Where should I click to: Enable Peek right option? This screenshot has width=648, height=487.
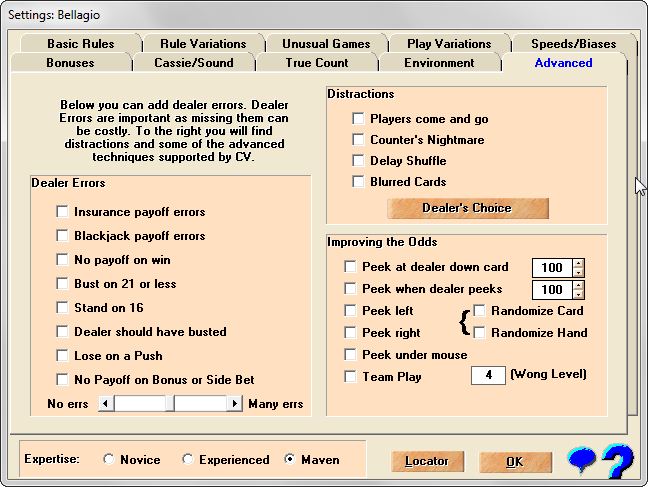click(350, 332)
